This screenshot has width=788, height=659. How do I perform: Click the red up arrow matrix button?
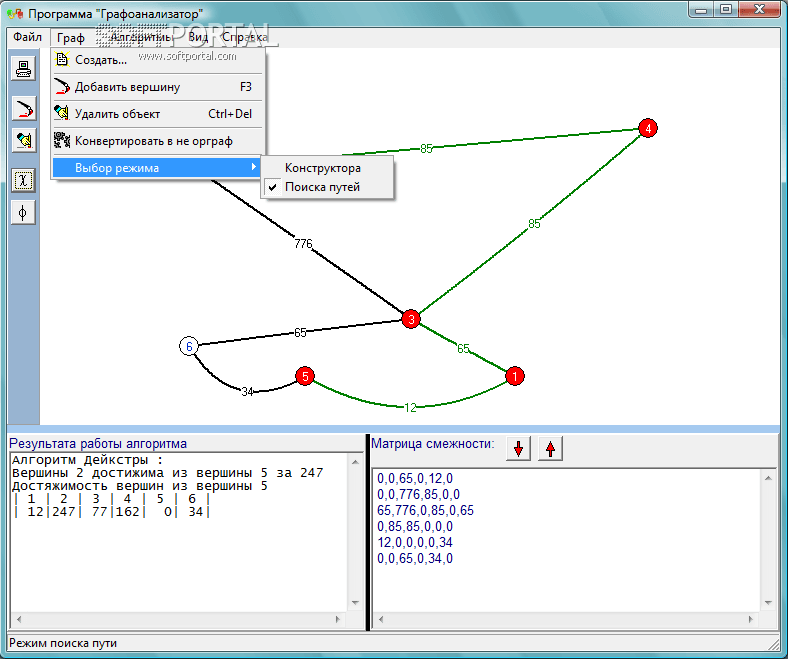(x=550, y=448)
